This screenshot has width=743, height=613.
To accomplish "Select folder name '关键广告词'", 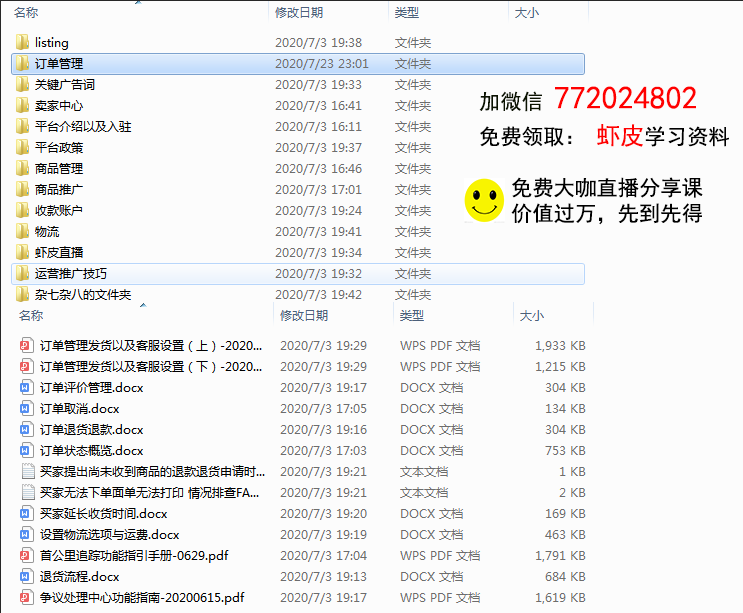I will [x=65, y=84].
